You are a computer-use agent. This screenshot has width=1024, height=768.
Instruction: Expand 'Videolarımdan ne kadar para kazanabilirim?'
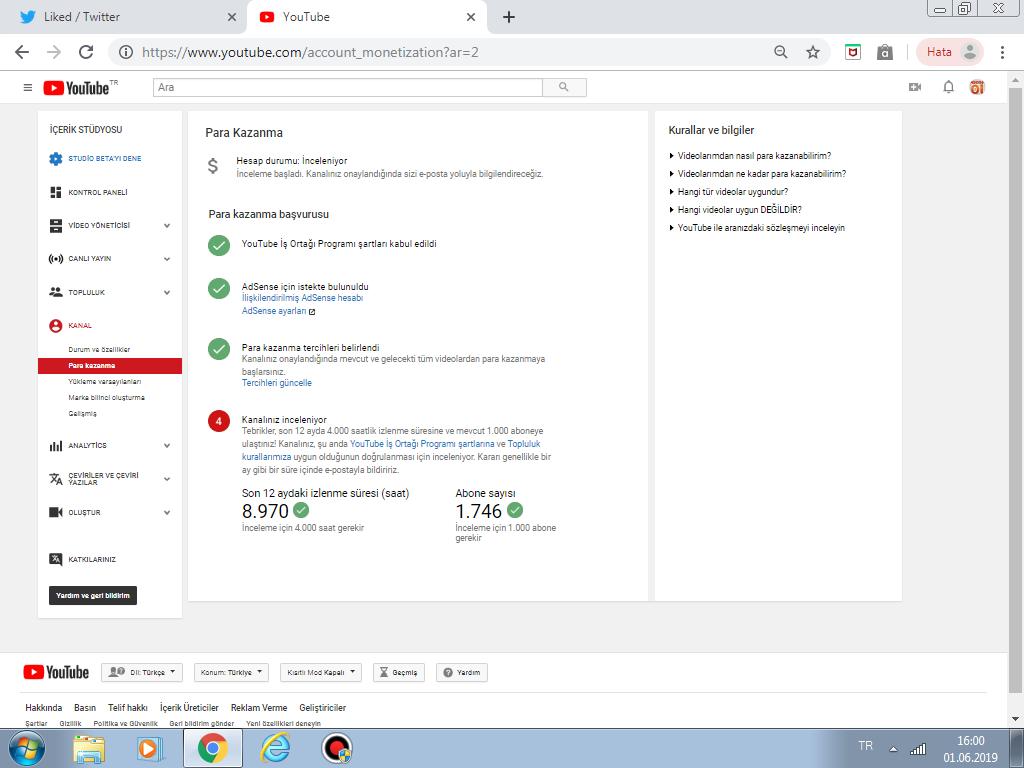(x=758, y=174)
